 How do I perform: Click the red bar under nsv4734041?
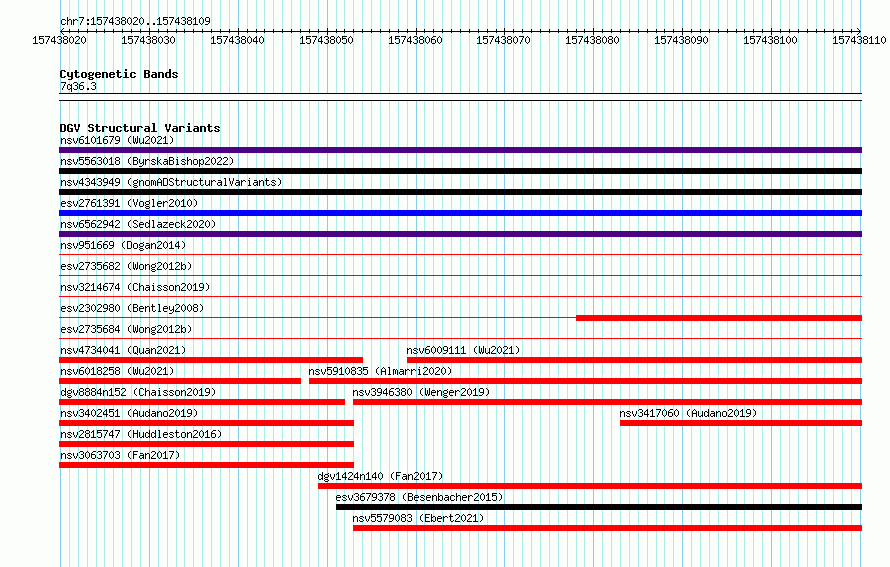point(211,360)
